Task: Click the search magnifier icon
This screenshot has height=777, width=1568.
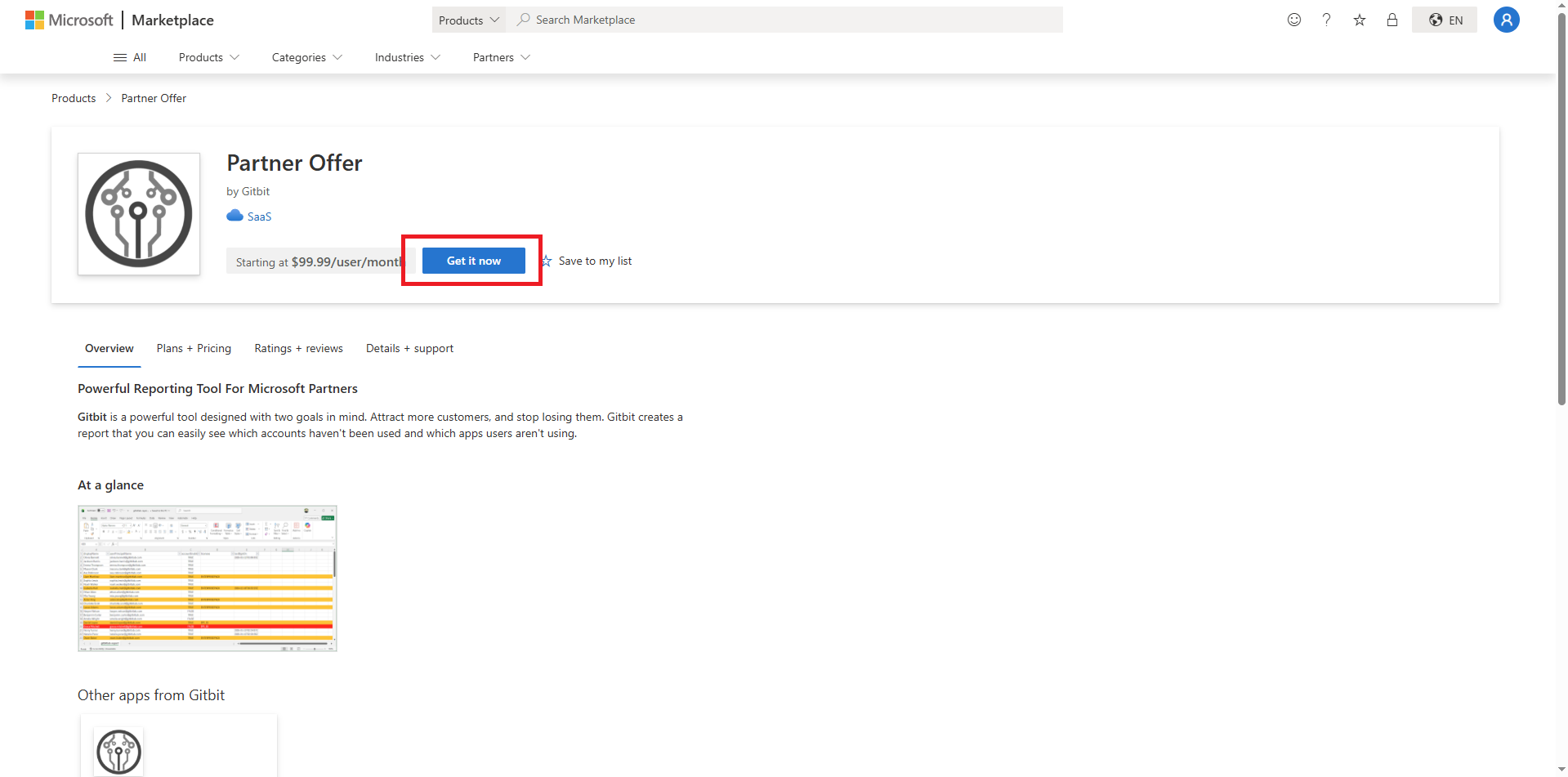Action: tap(523, 19)
